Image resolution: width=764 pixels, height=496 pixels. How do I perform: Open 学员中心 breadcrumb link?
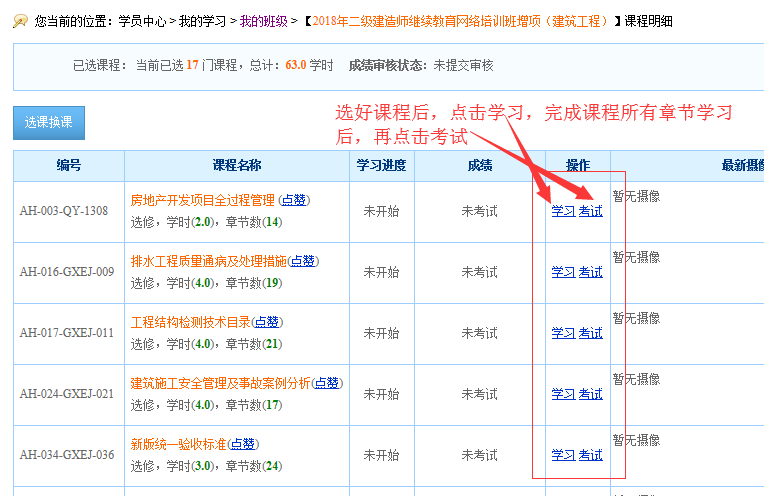point(141,20)
